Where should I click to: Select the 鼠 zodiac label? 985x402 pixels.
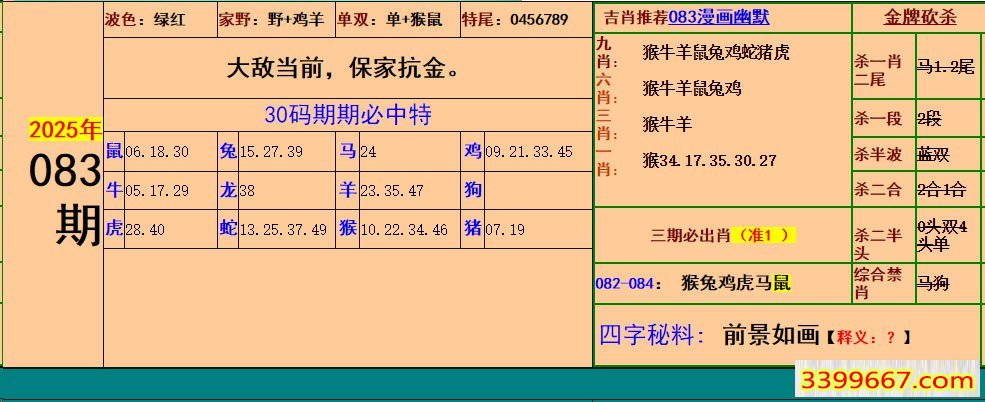pyautogui.click(x=114, y=151)
